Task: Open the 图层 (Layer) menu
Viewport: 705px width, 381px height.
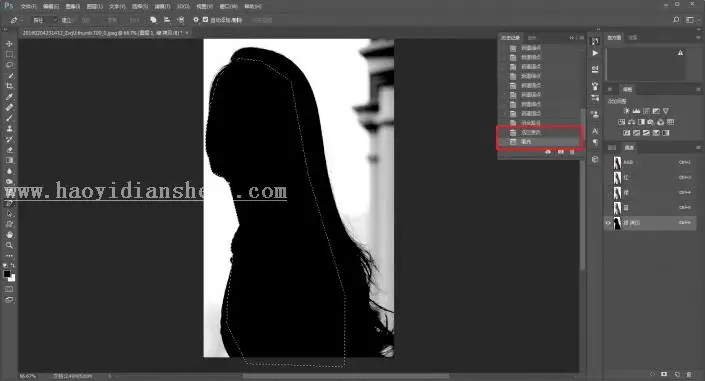Action: [94, 7]
